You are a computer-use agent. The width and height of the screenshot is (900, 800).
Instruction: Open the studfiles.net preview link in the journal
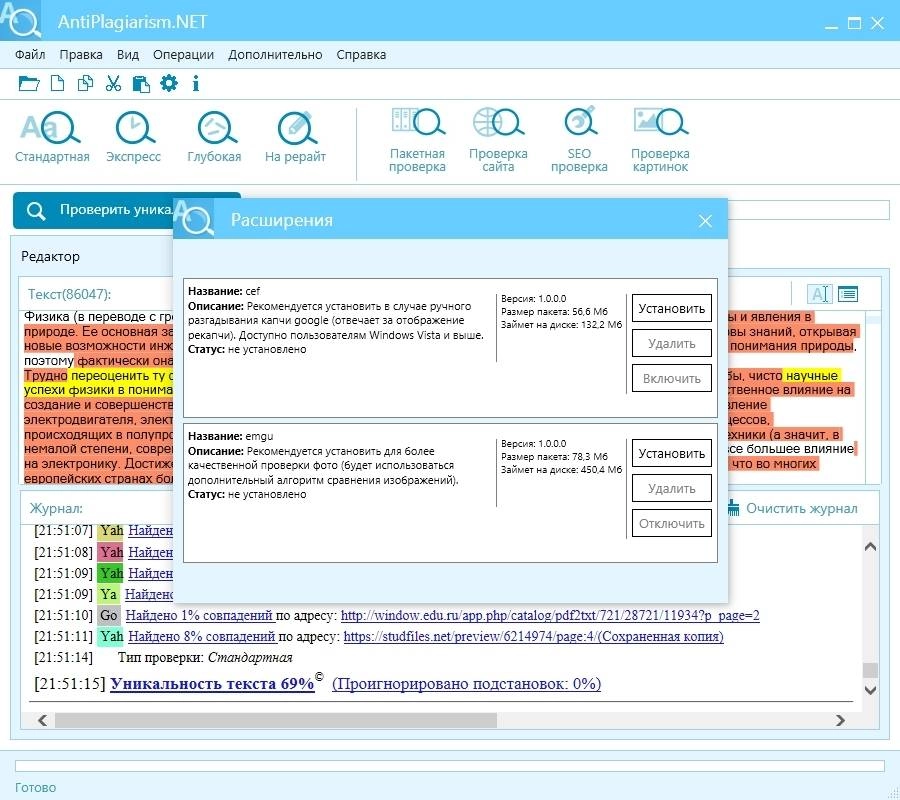[x=533, y=636]
